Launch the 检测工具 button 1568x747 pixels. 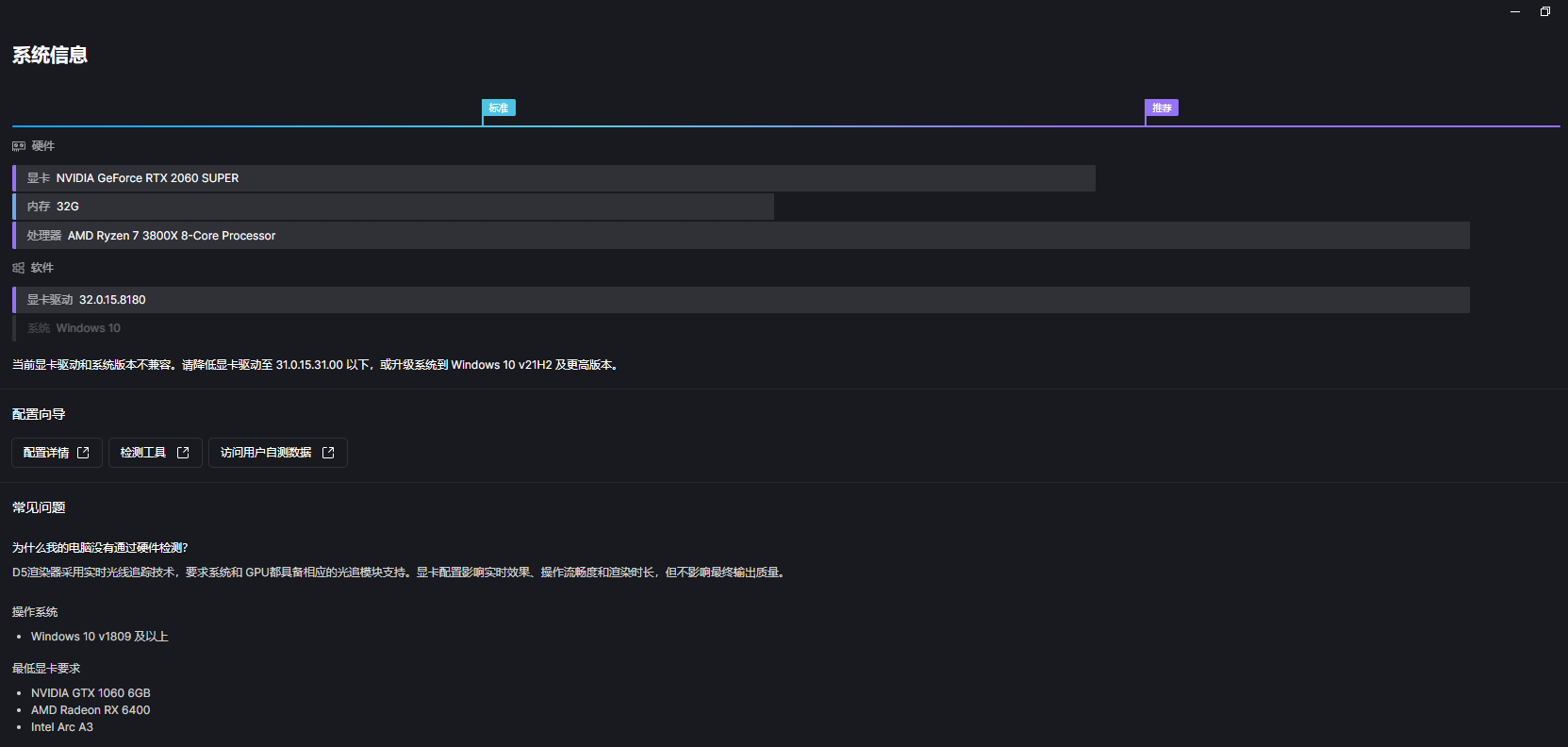143,453
